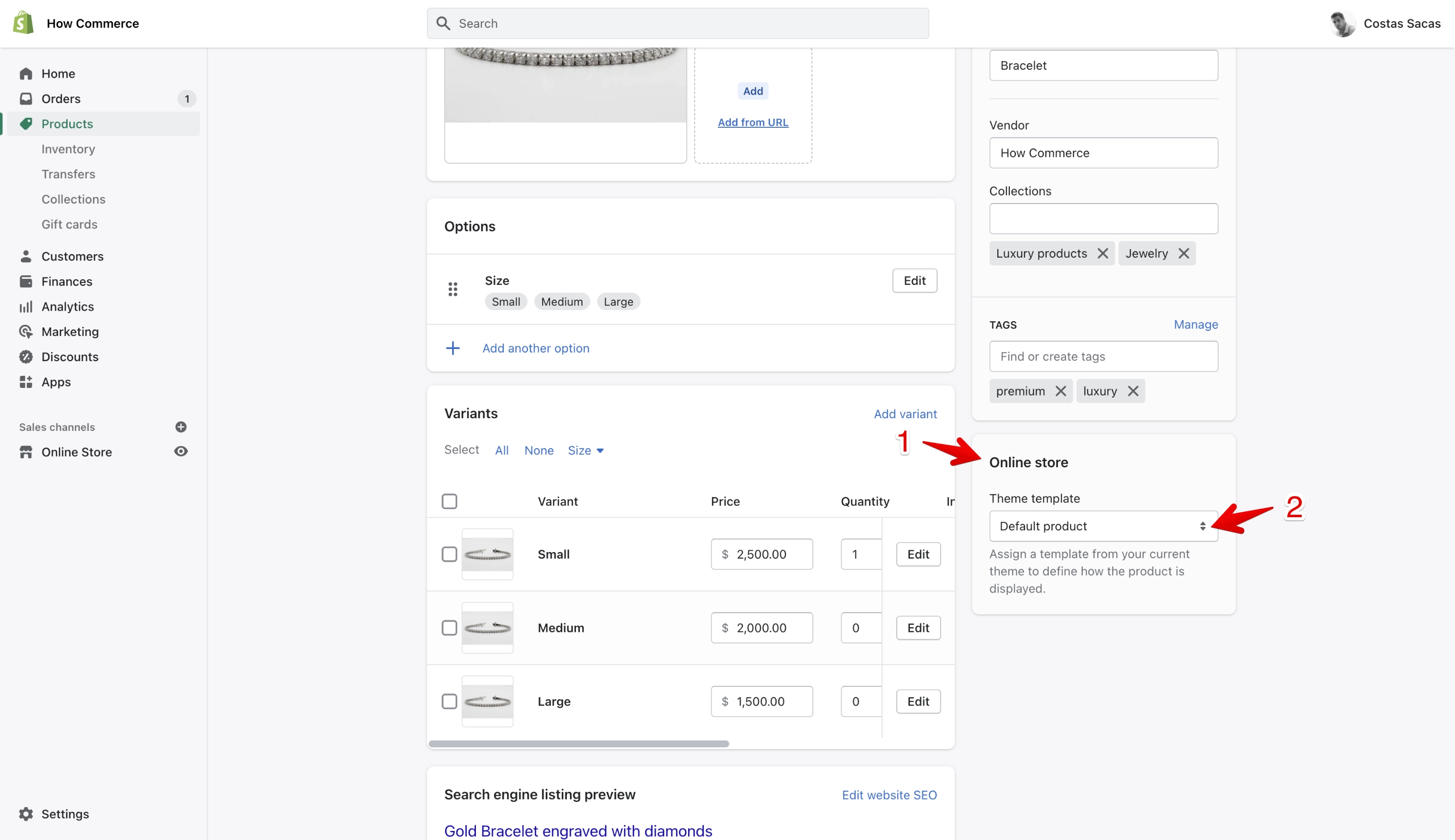Open the Gift cards submenu item
The height and width of the screenshot is (840, 1455).
pyautogui.click(x=69, y=224)
